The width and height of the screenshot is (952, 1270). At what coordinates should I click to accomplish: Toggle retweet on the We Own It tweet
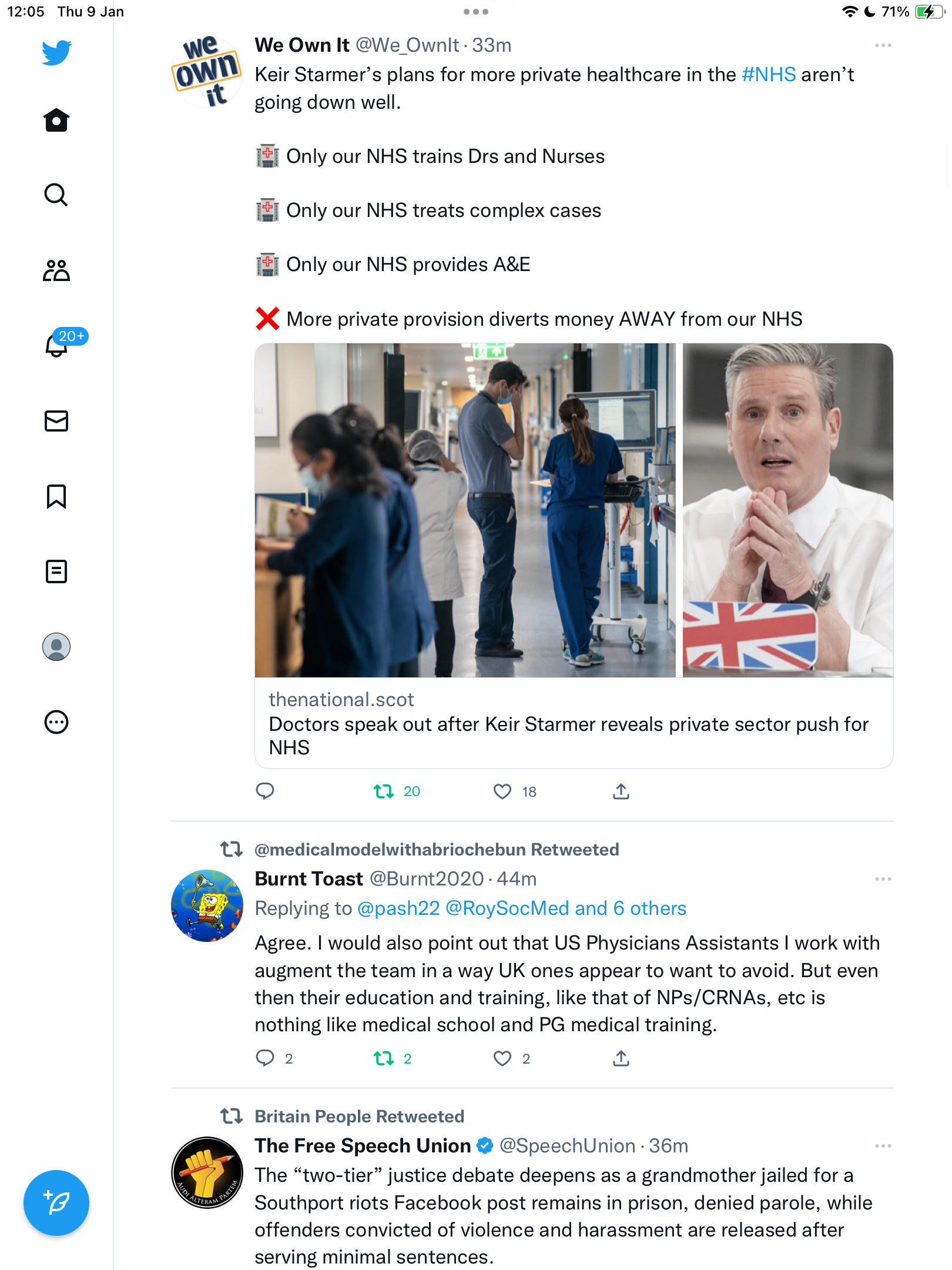[384, 791]
